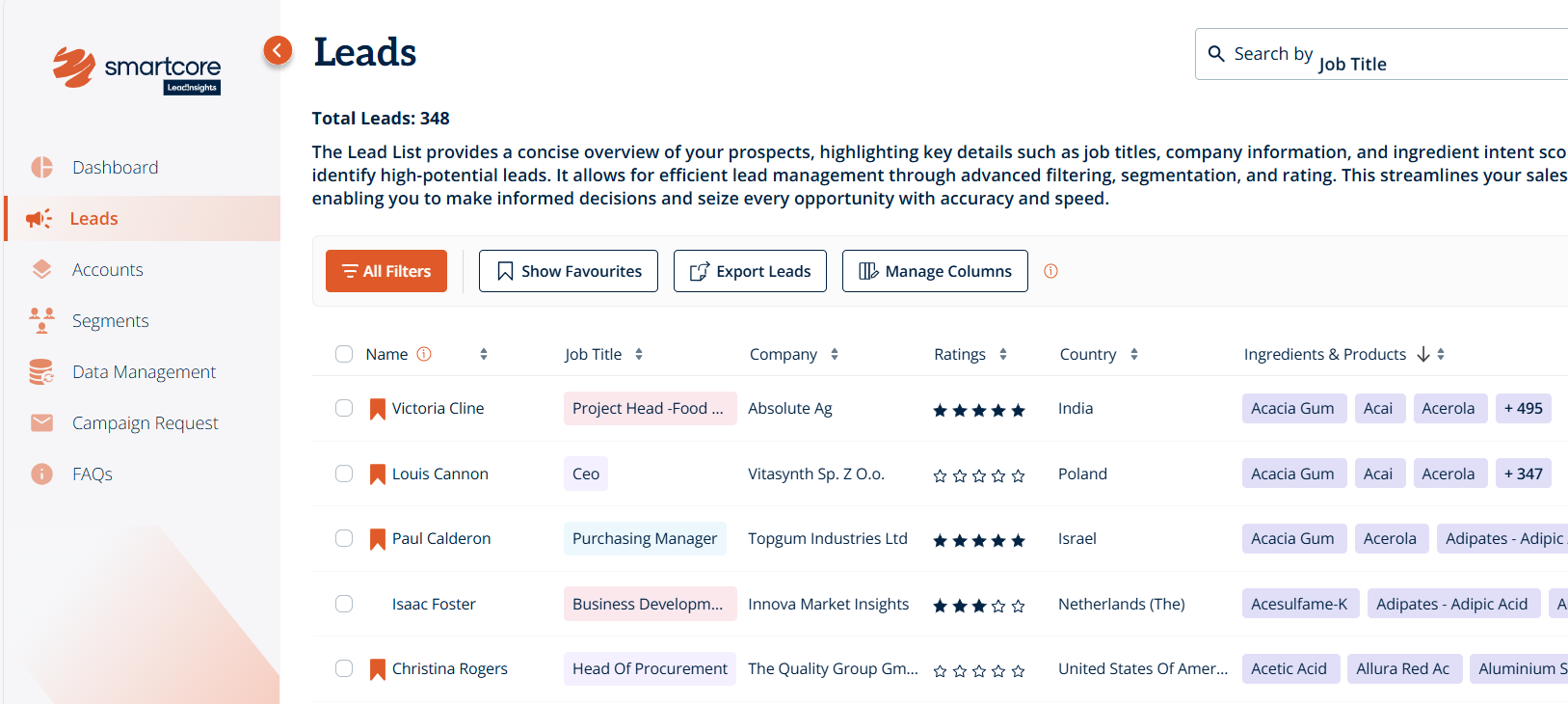The width and height of the screenshot is (1568, 704).
Task: Check the select-all checkbox in table header
Action: click(x=344, y=354)
